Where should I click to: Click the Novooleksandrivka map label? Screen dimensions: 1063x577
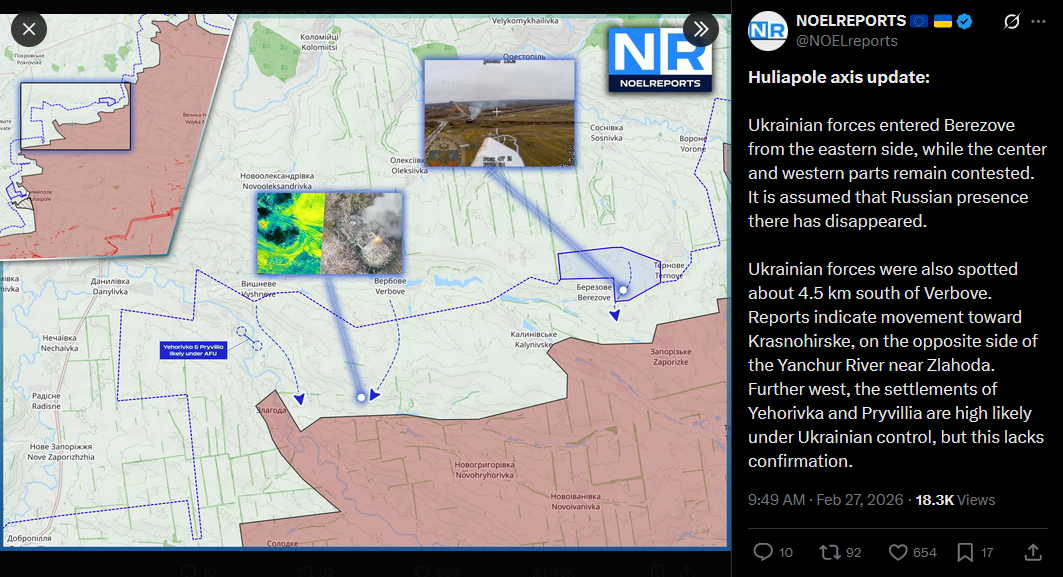[x=277, y=181]
